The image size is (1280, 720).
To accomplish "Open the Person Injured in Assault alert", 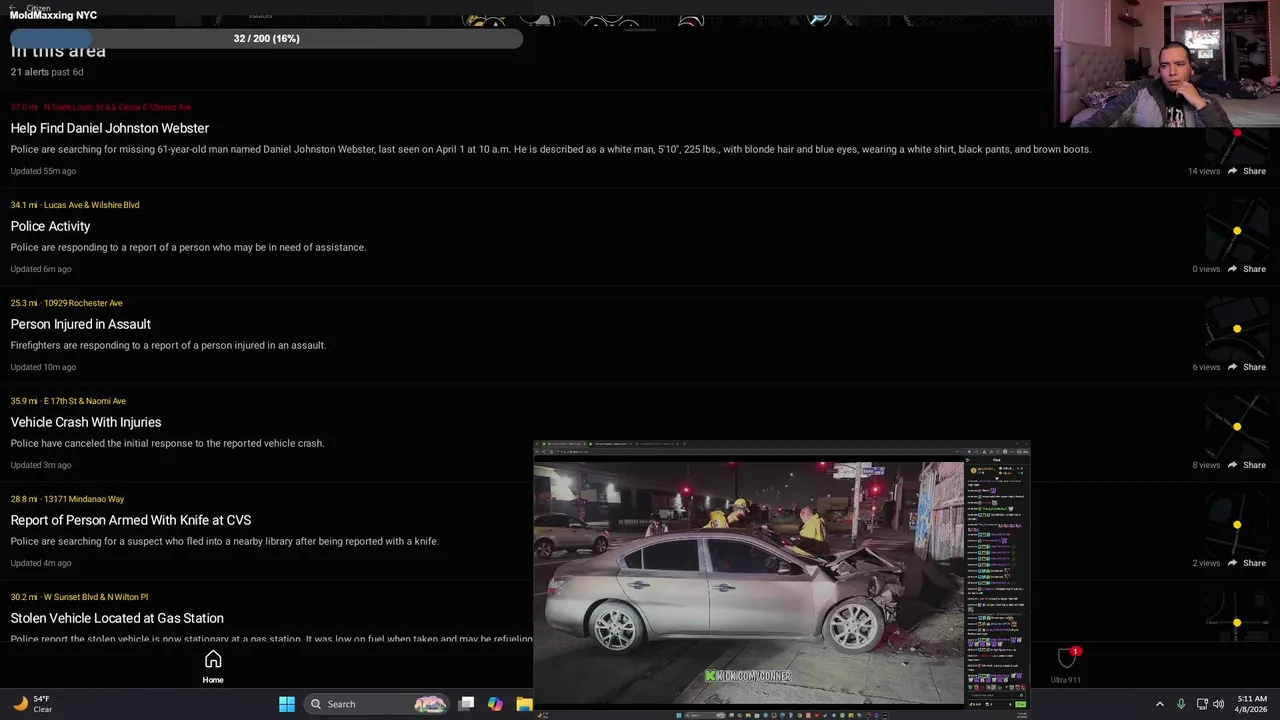I will point(81,324).
